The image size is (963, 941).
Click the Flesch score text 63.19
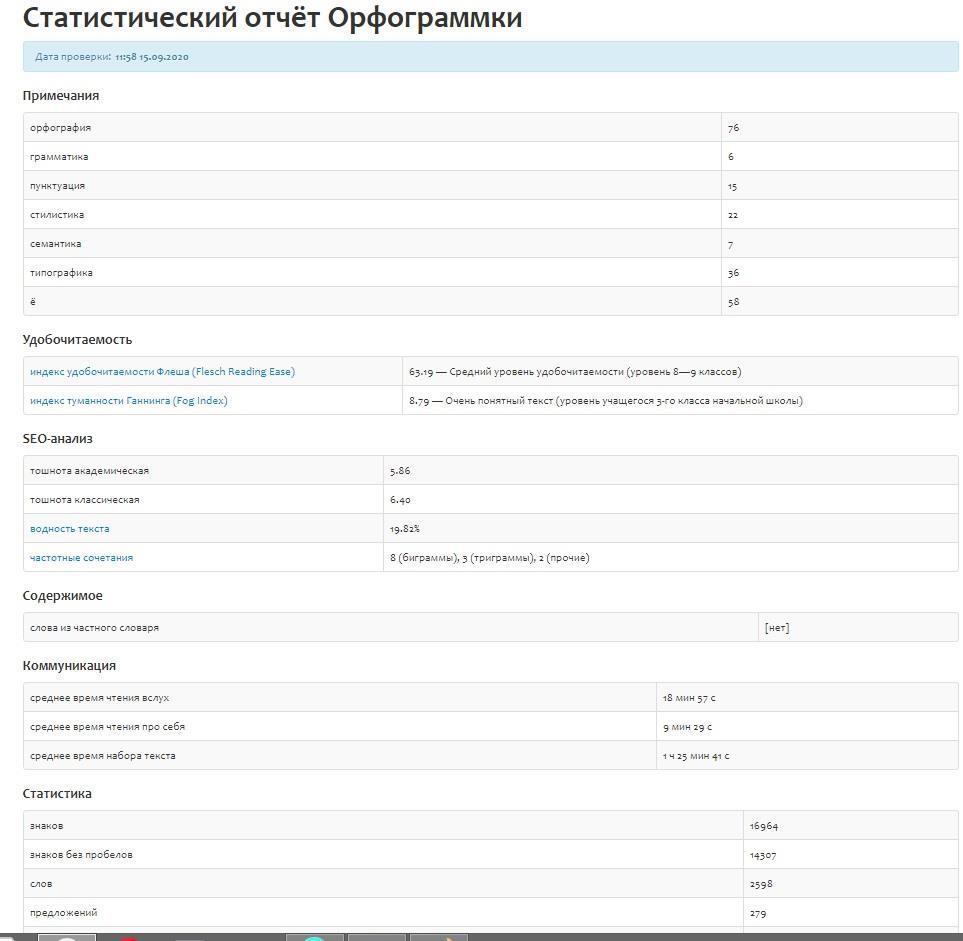pos(420,372)
